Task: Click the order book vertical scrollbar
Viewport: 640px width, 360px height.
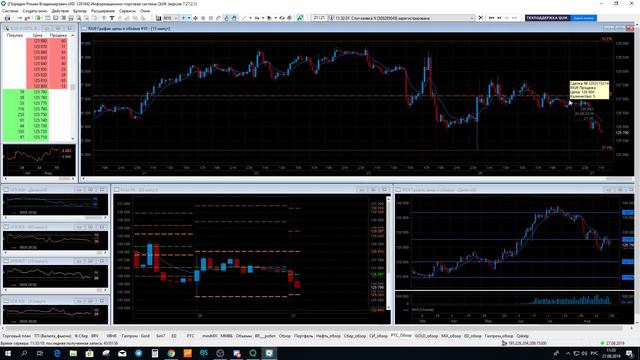Action: pyautogui.click(x=73, y=87)
